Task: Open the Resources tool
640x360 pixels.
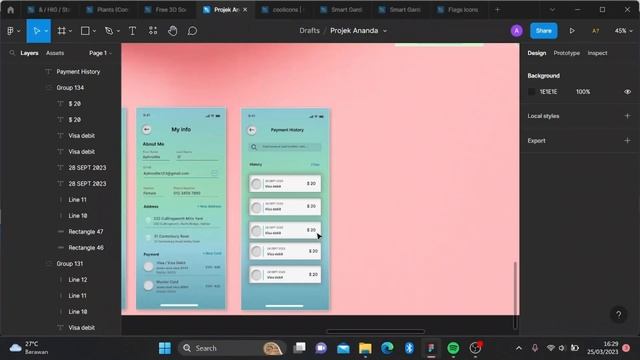Action: 153,31
